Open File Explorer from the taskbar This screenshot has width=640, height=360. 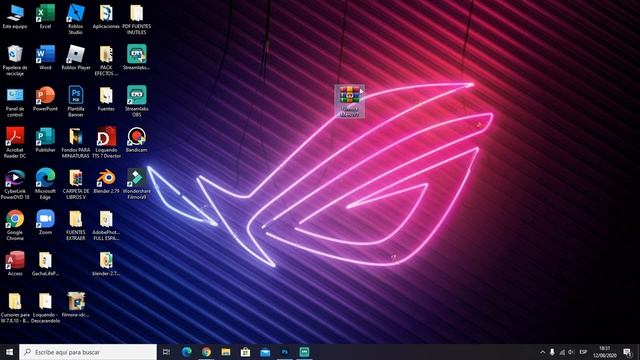pyautogui.click(x=226, y=352)
